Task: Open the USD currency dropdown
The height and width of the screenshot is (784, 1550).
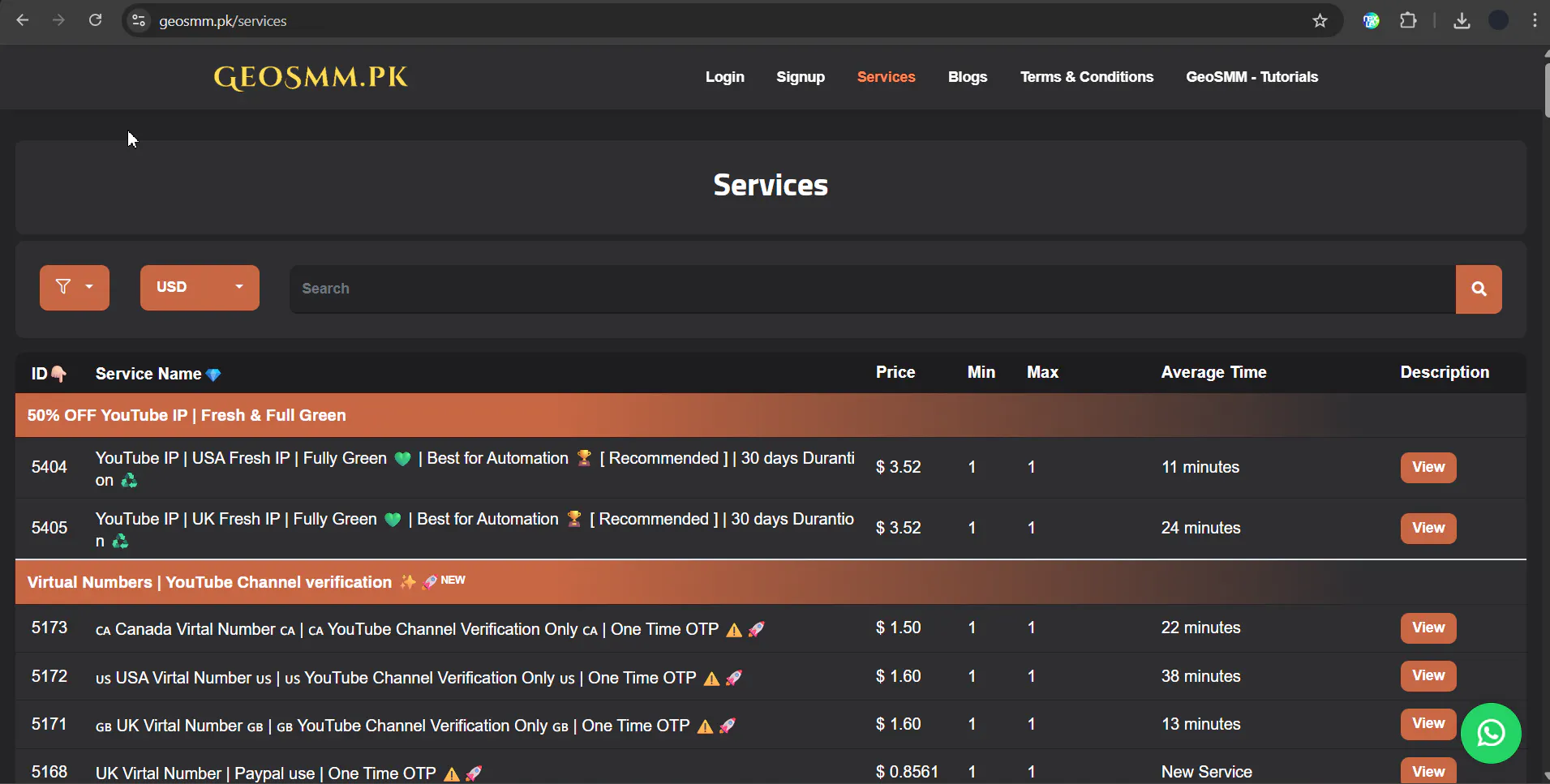Action: [200, 288]
